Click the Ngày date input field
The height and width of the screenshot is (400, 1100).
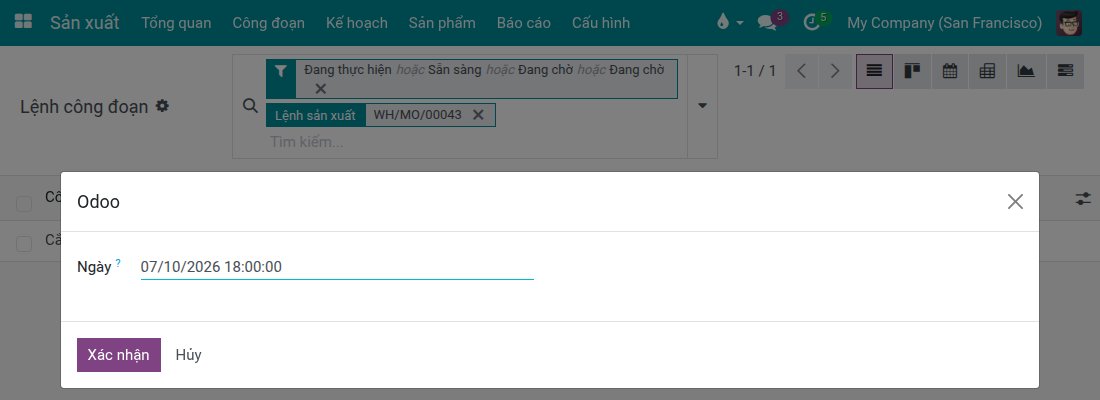click(337, 267)
